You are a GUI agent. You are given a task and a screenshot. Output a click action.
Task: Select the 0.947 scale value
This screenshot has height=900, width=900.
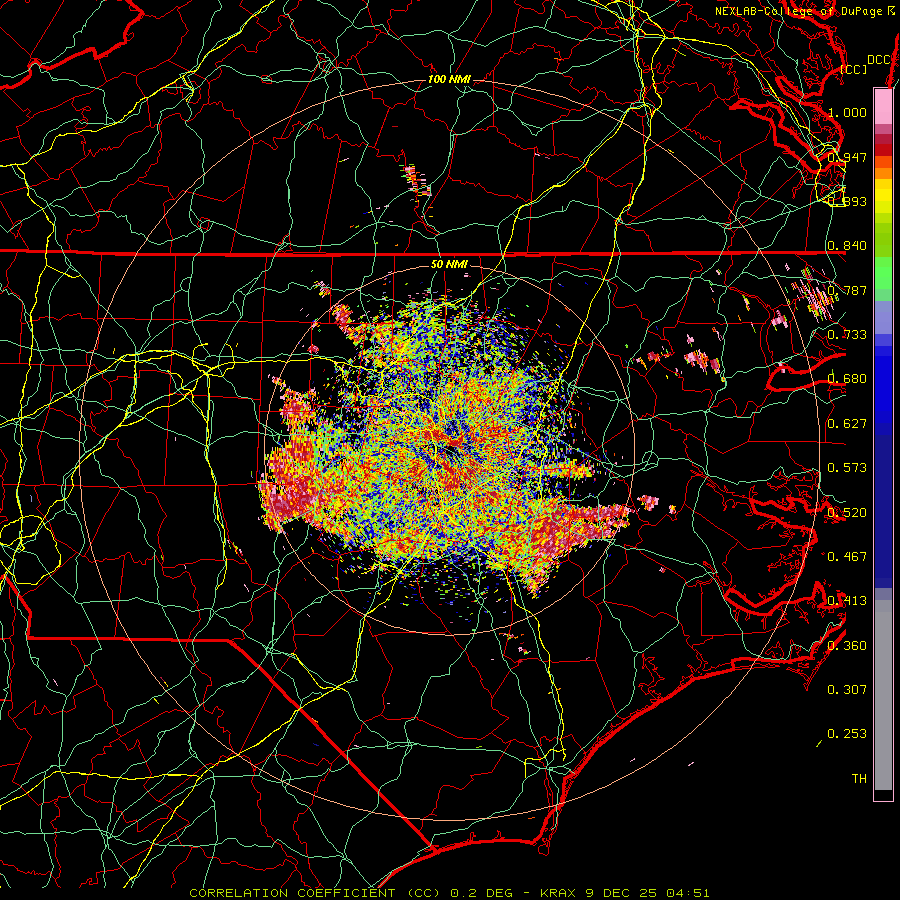847,157
